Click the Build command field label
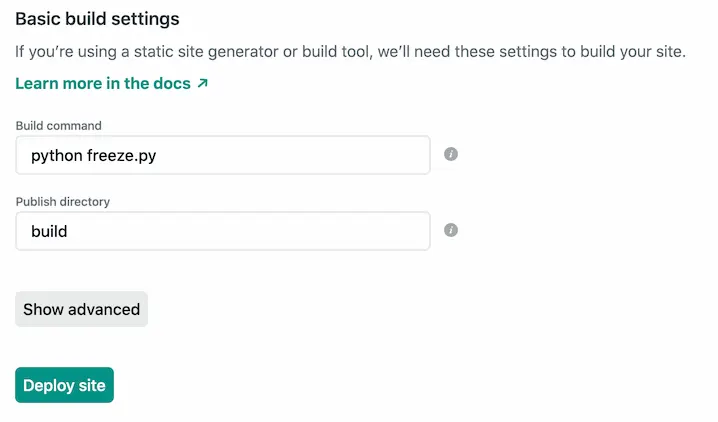Viewport: 718px width, 422px height. point(59,126)
